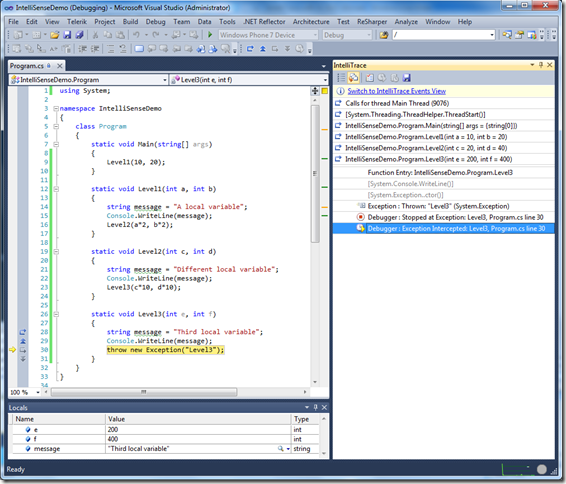Toggle auto-hide pin on Locals panel
The width and height of the screenshot is (566, 484).
(x=315, y=407)
